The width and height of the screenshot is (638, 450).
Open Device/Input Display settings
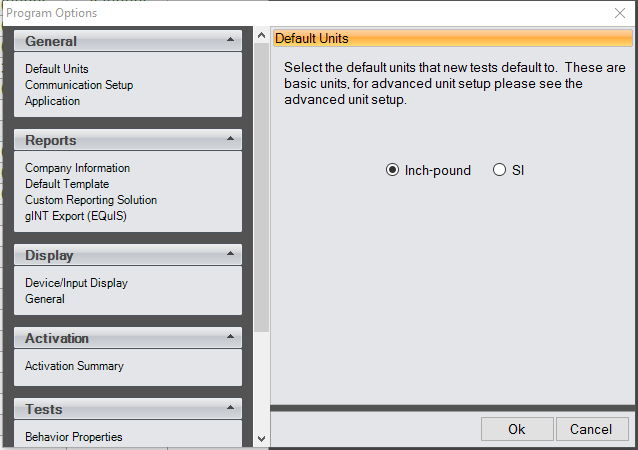pos(76,283)
